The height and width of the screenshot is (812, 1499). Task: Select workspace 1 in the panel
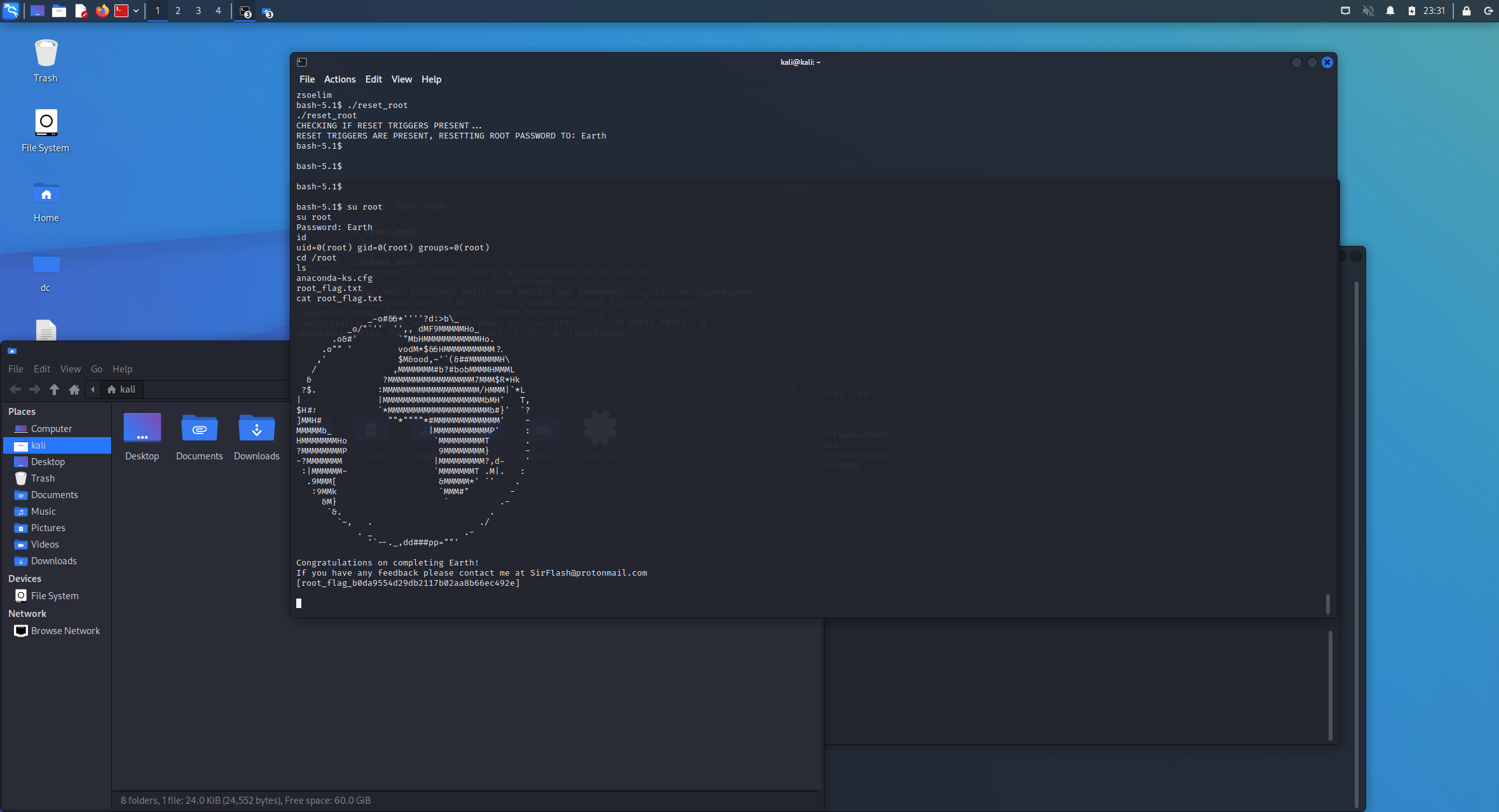tap(158, 11)
